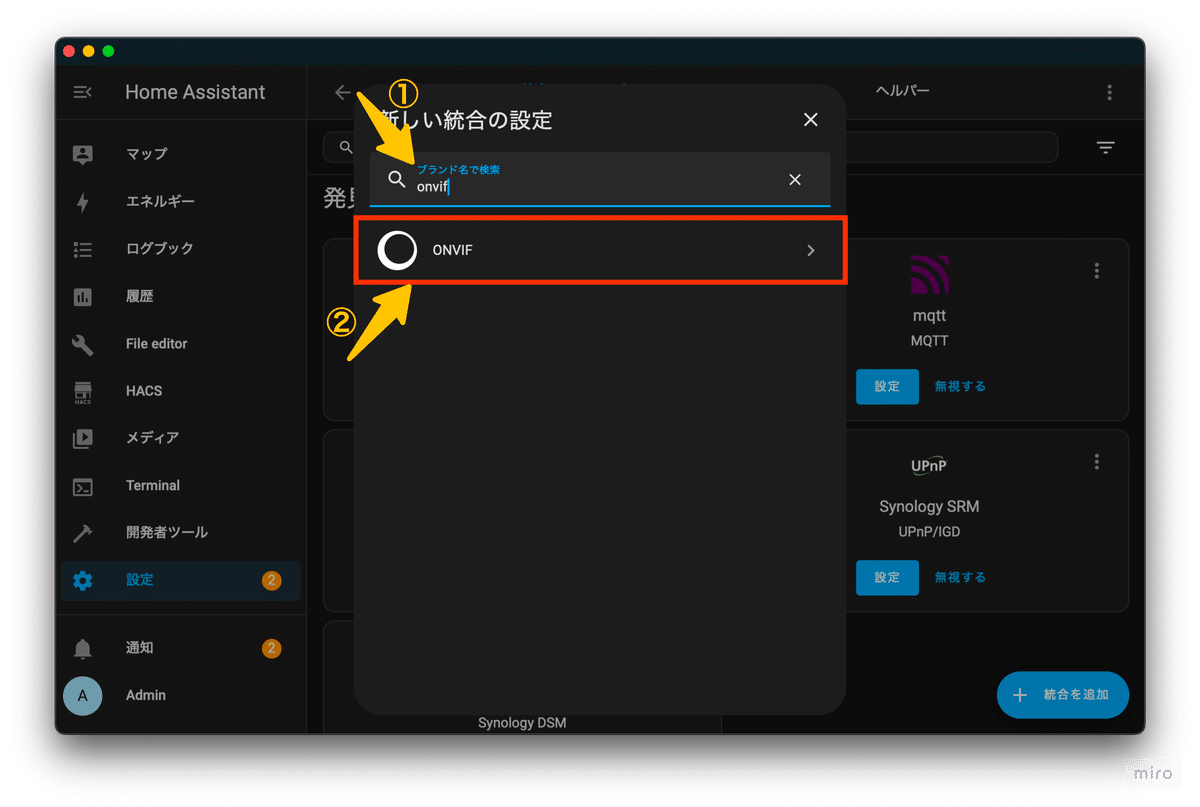
Task: Open File editor wrench icon
Action: pos(83,344)
